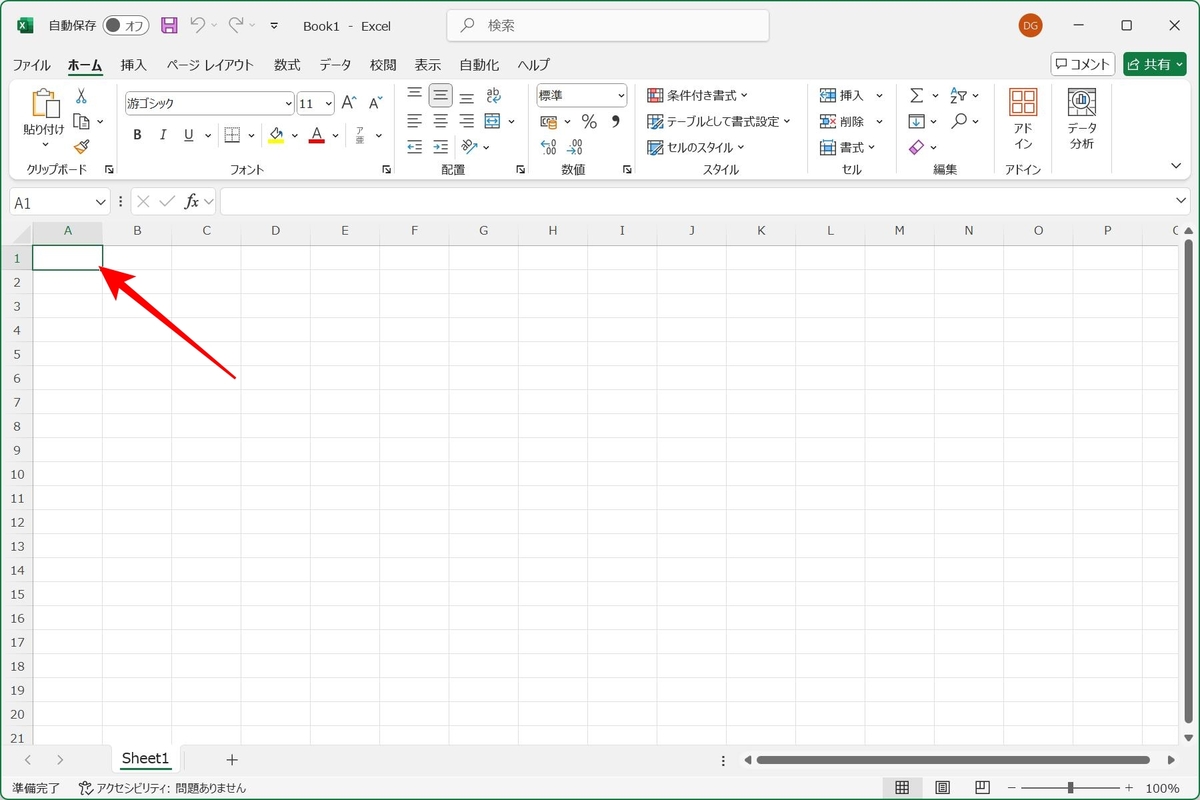The image size is (1200, 800).
Task: Click the find and select magnifier icon
Action: 959,121
